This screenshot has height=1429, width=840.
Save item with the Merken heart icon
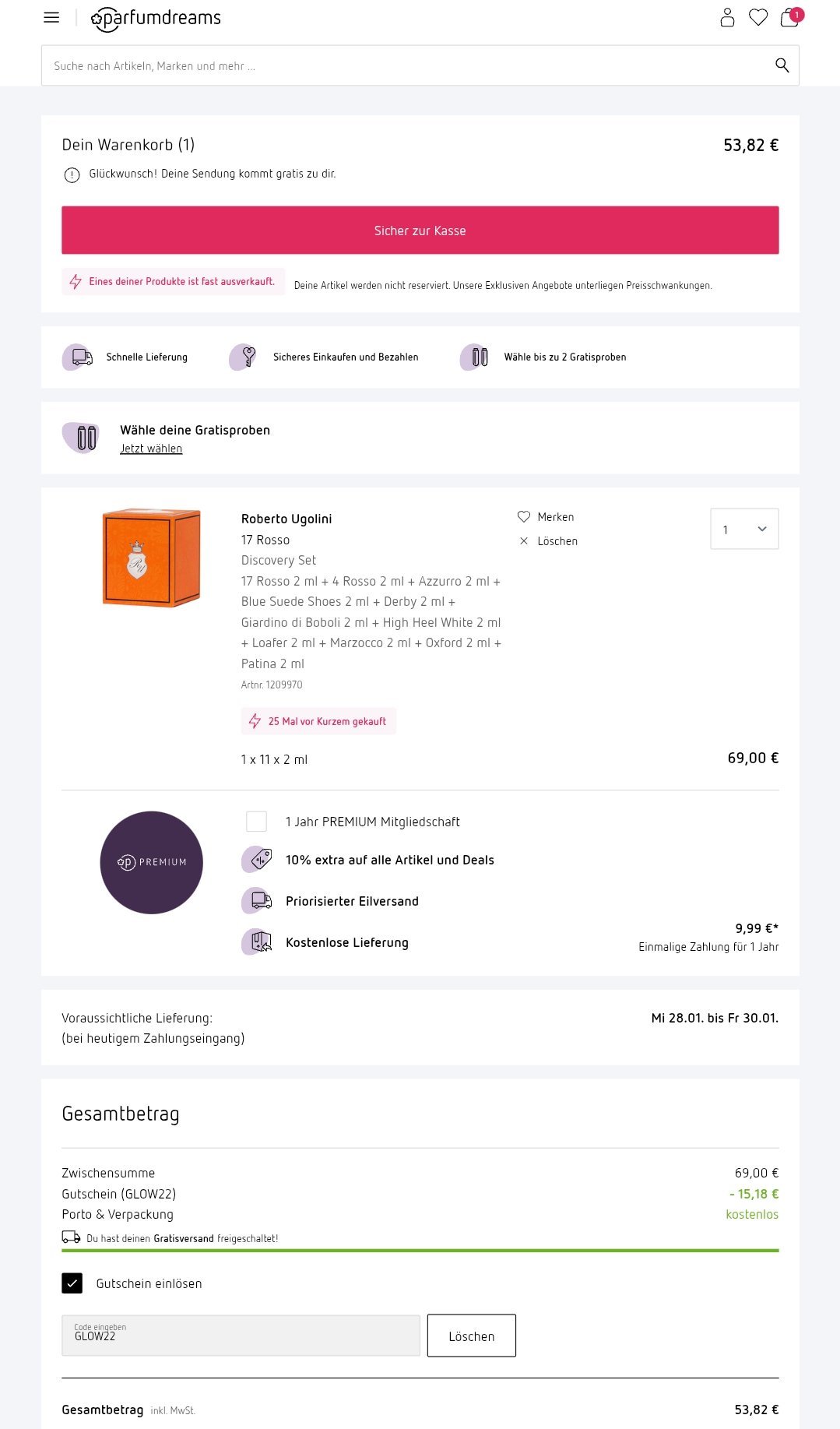tap(524, 517)
